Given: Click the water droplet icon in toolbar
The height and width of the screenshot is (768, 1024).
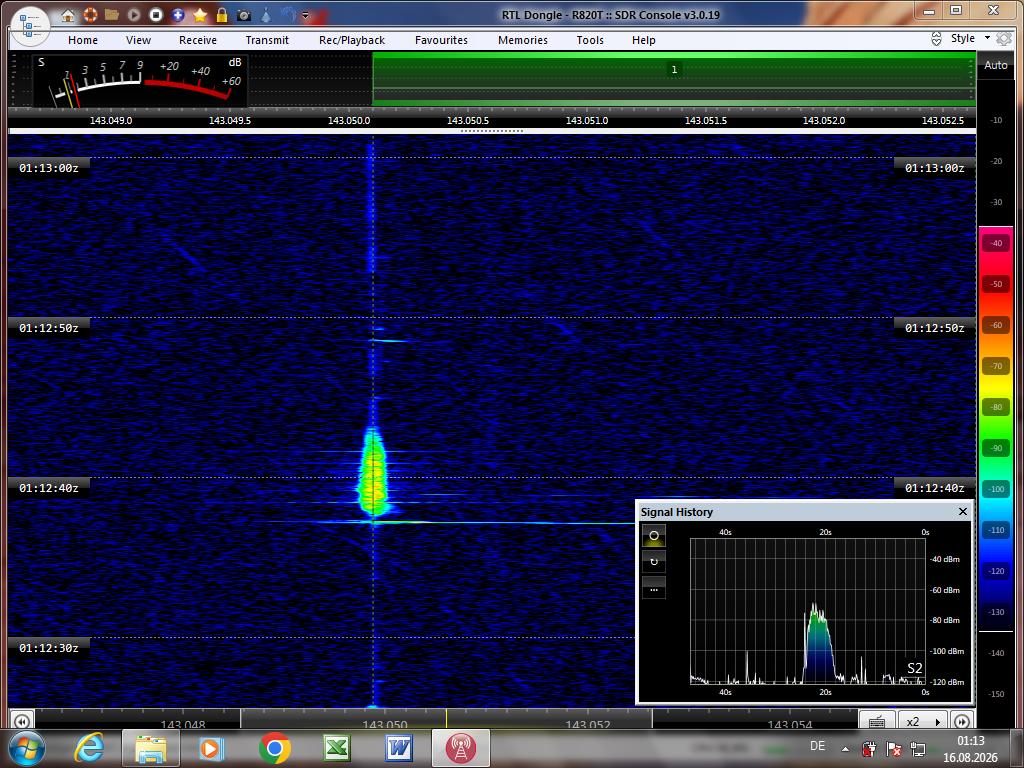Looking at the screenshot, I should (x=266, y=14).
